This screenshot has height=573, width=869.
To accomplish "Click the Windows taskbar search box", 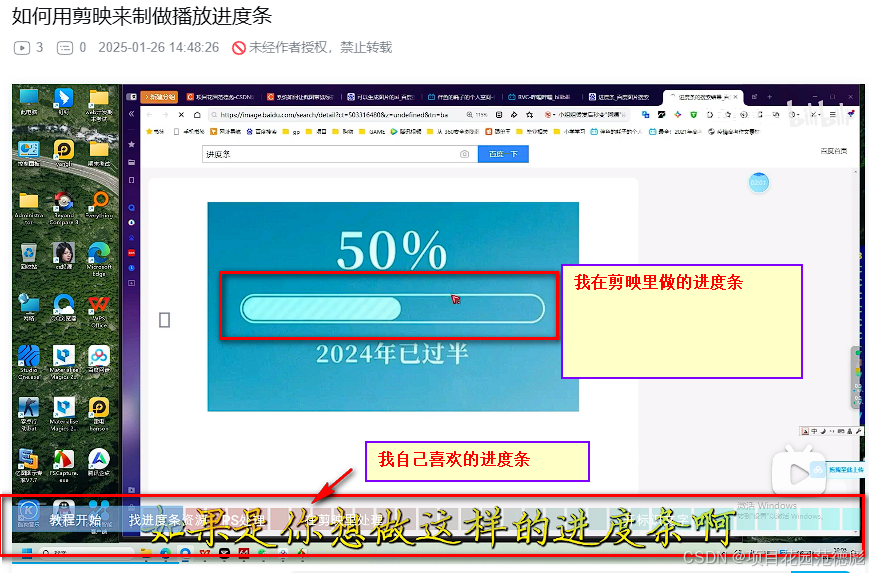I will click(x=86, y=552).
